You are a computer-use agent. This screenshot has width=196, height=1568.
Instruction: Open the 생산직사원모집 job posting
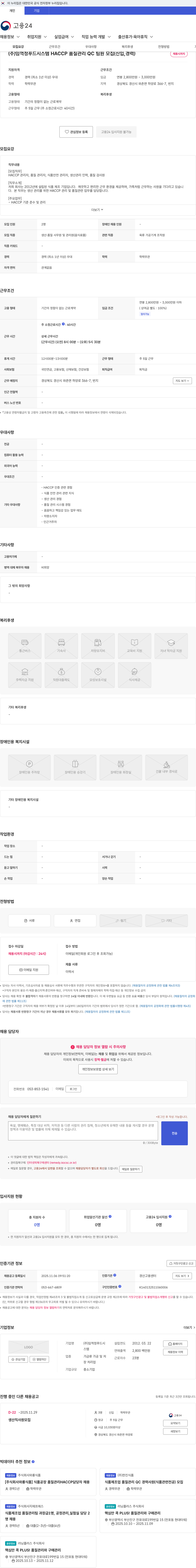(19, 1420)
